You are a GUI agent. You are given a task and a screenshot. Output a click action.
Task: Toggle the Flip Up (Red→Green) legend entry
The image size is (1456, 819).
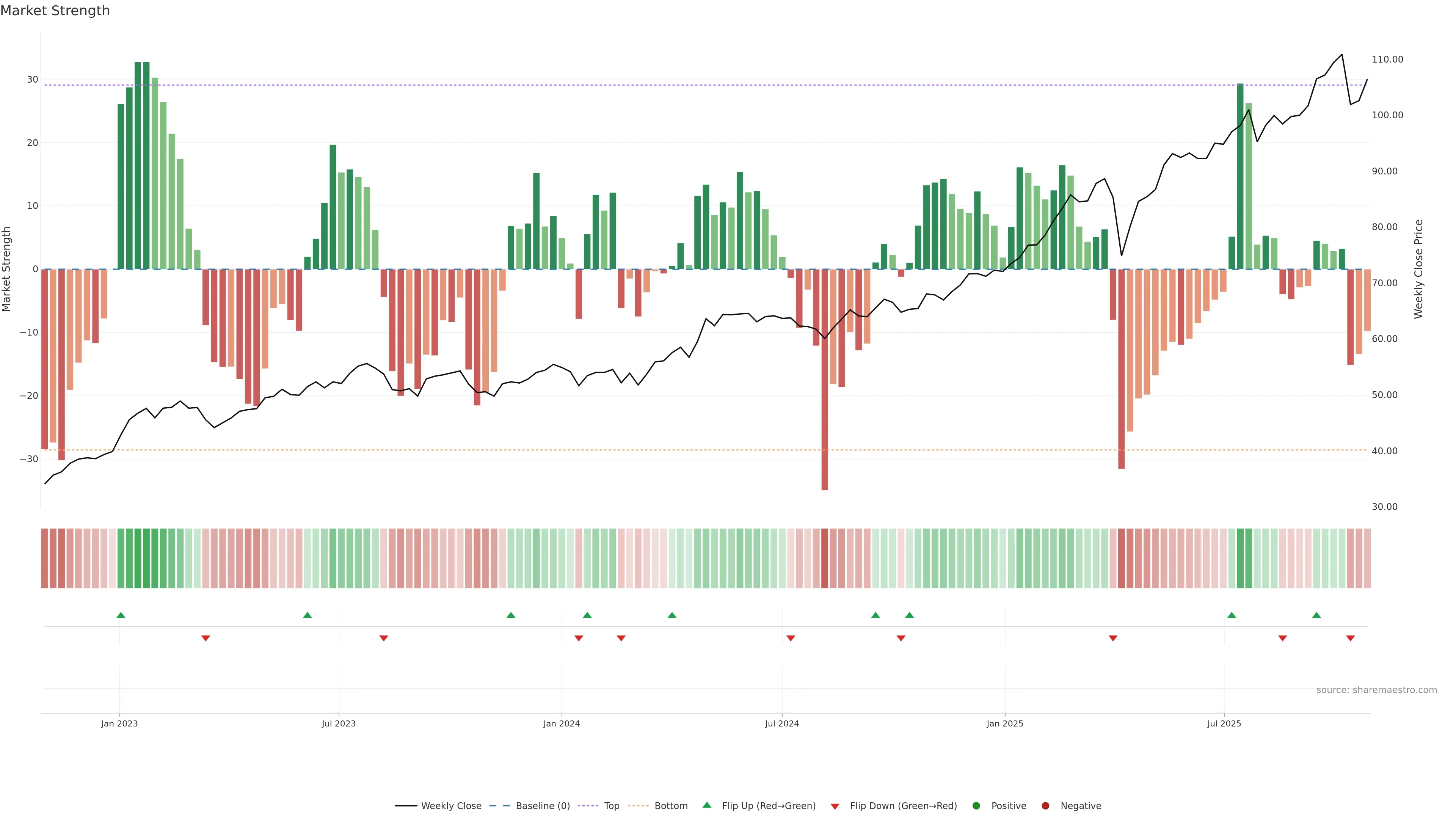click(768, 806)
